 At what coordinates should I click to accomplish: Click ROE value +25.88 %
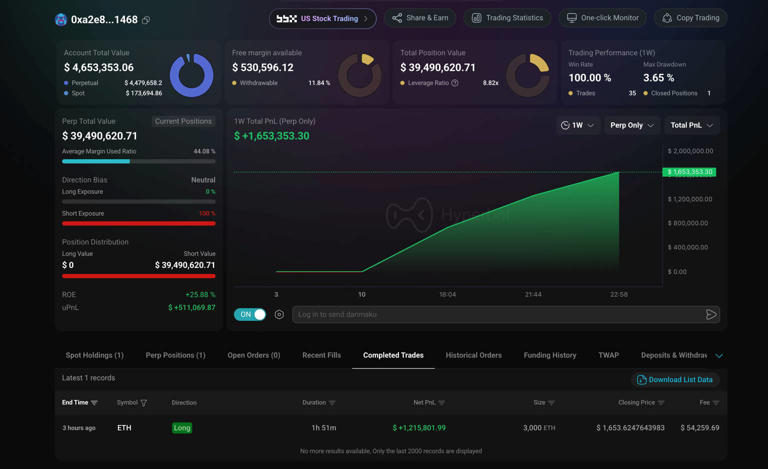[200, 295]
